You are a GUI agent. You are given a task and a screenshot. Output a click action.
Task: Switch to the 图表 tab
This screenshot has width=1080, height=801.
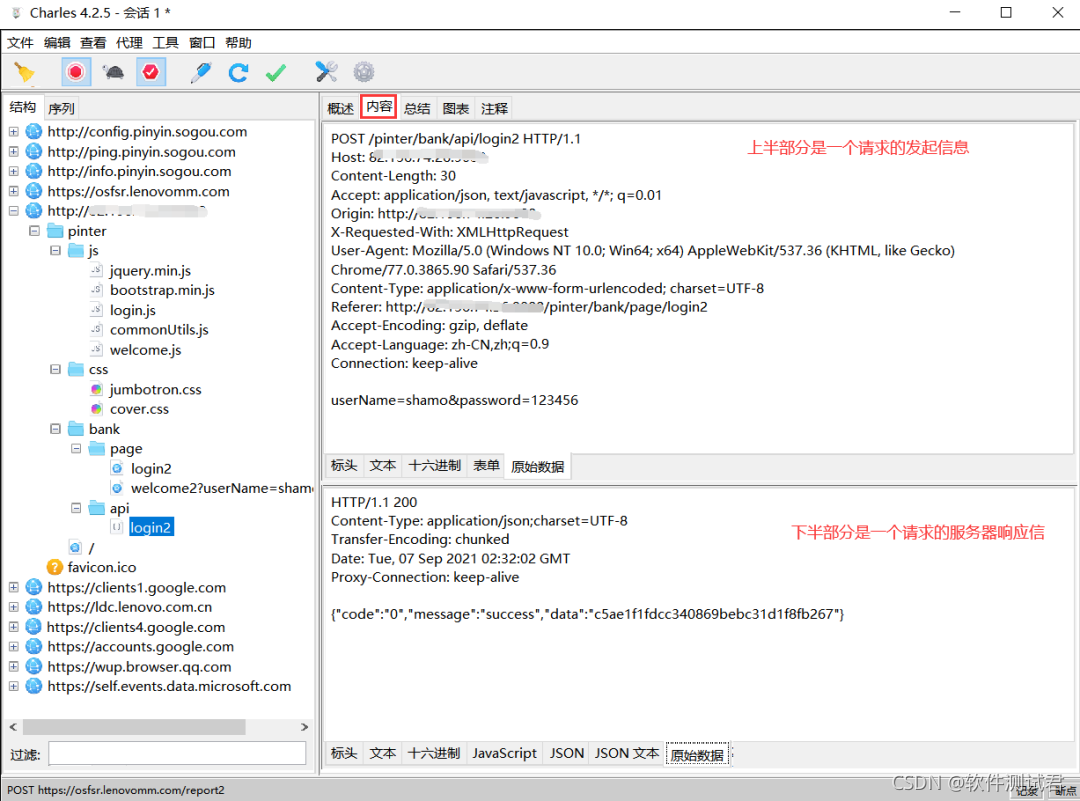[455, 108]
